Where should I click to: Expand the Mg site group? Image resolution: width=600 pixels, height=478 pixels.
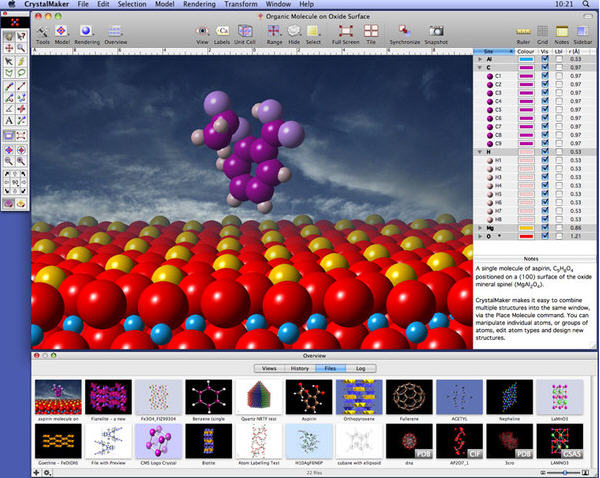tap(478, 229)
